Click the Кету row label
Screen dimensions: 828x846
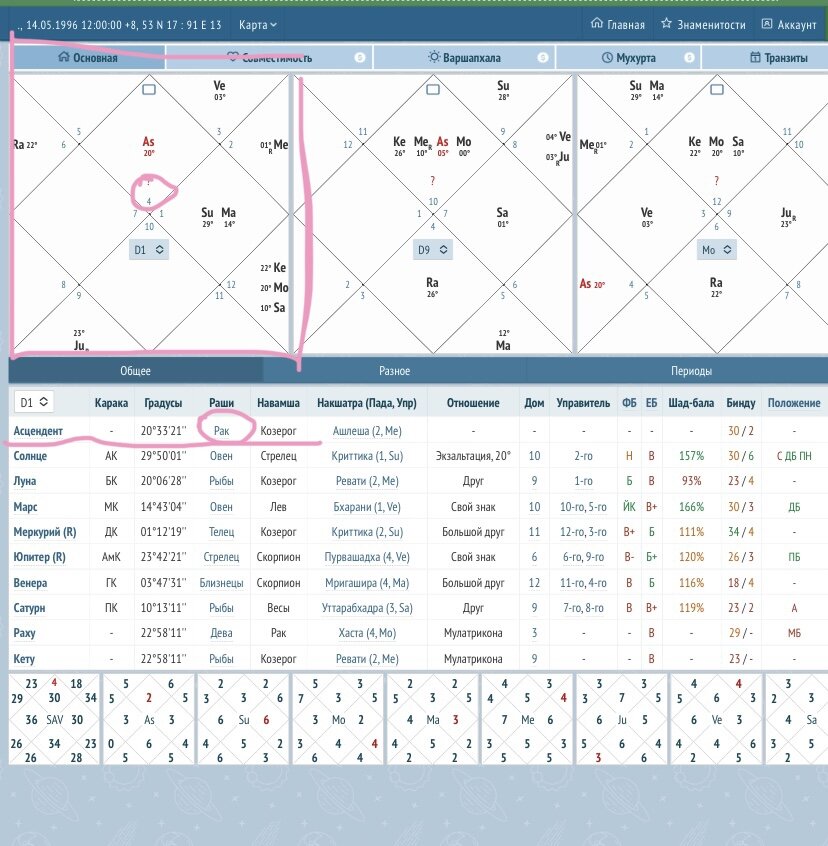pyautogui.click(x=24, y=659)
